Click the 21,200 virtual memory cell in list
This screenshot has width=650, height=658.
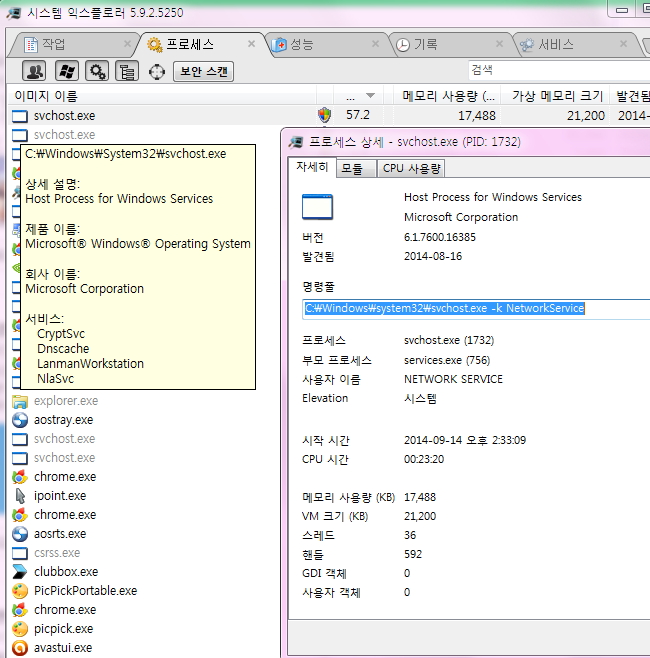[586, 115]
